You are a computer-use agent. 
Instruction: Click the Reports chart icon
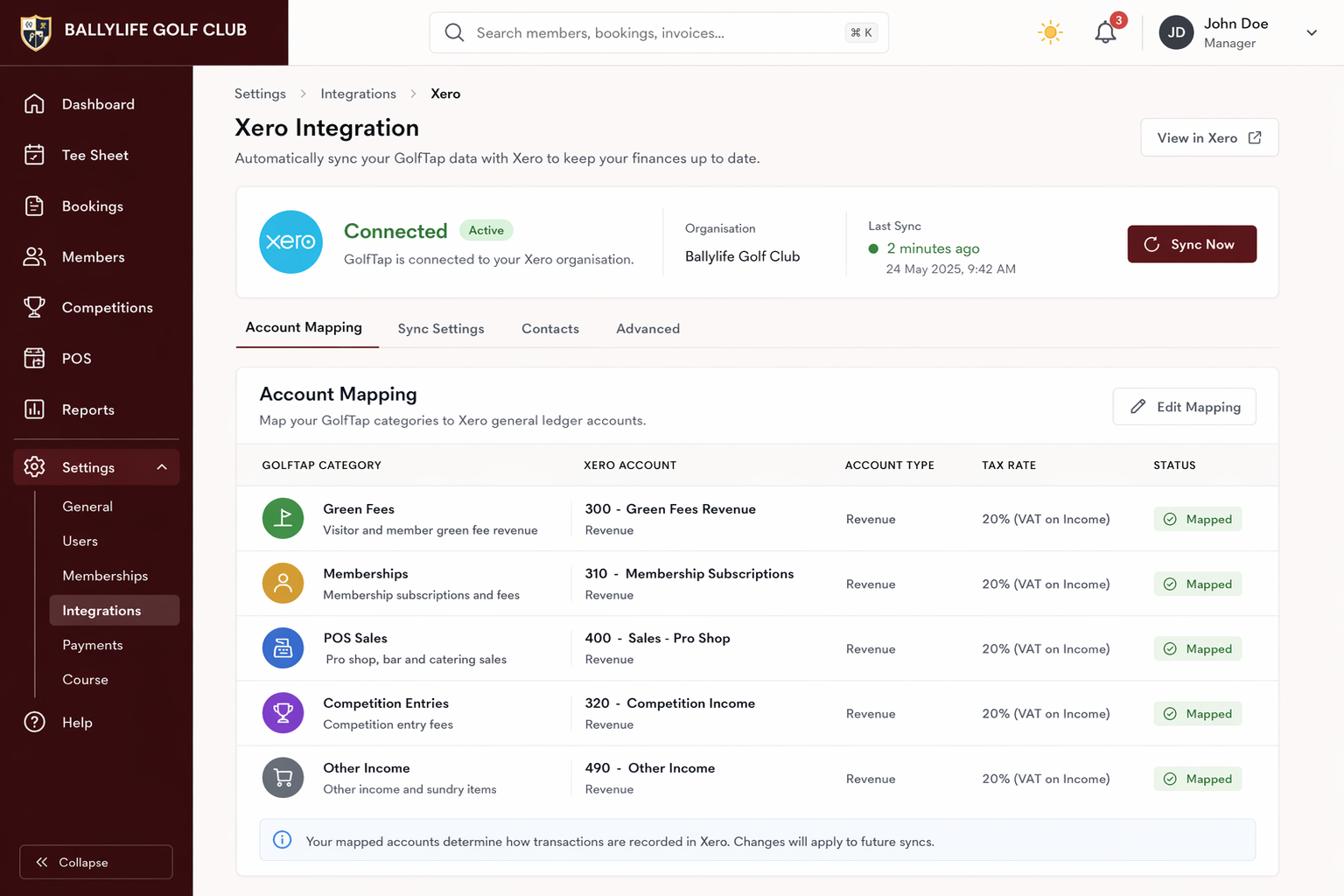click(x=34, y=409)
